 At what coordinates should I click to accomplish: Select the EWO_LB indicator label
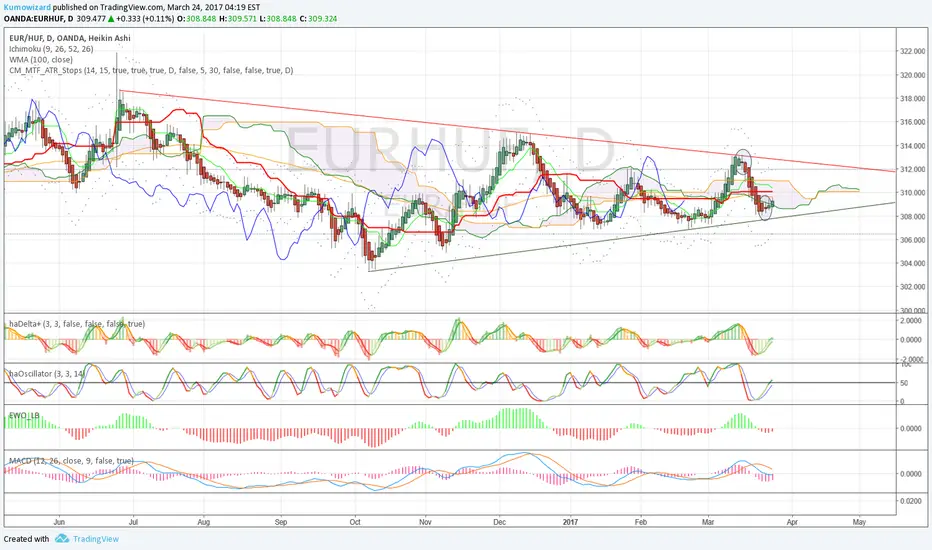(x=24, y=414)
